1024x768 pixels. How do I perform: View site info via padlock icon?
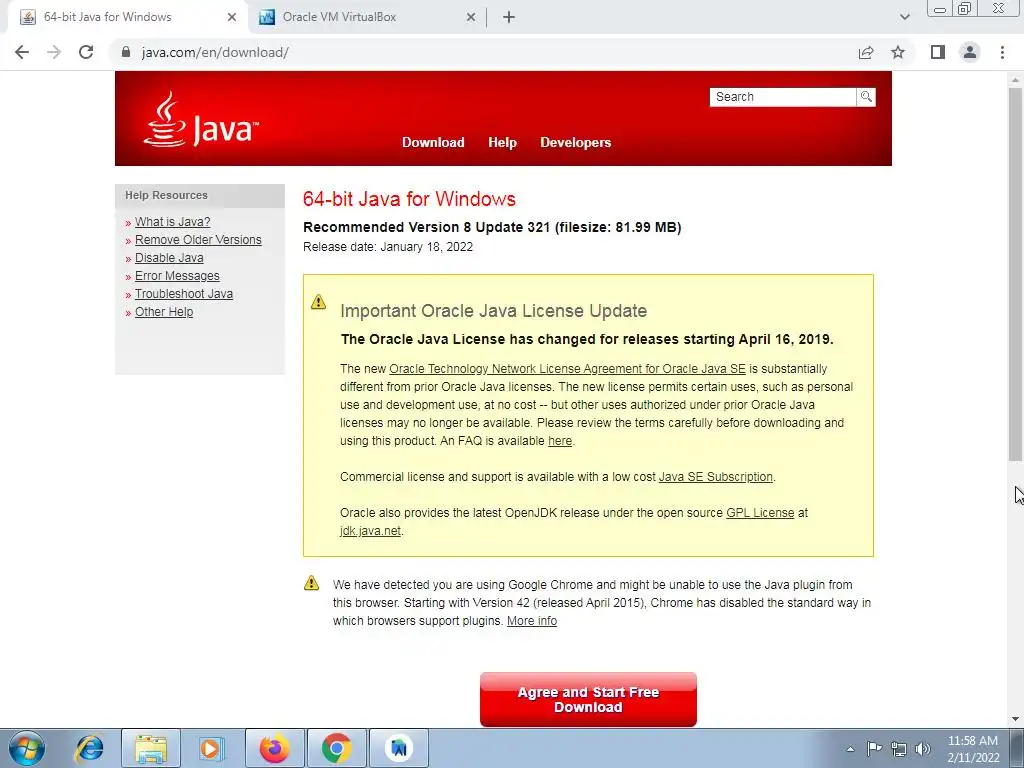pos(127,52)
